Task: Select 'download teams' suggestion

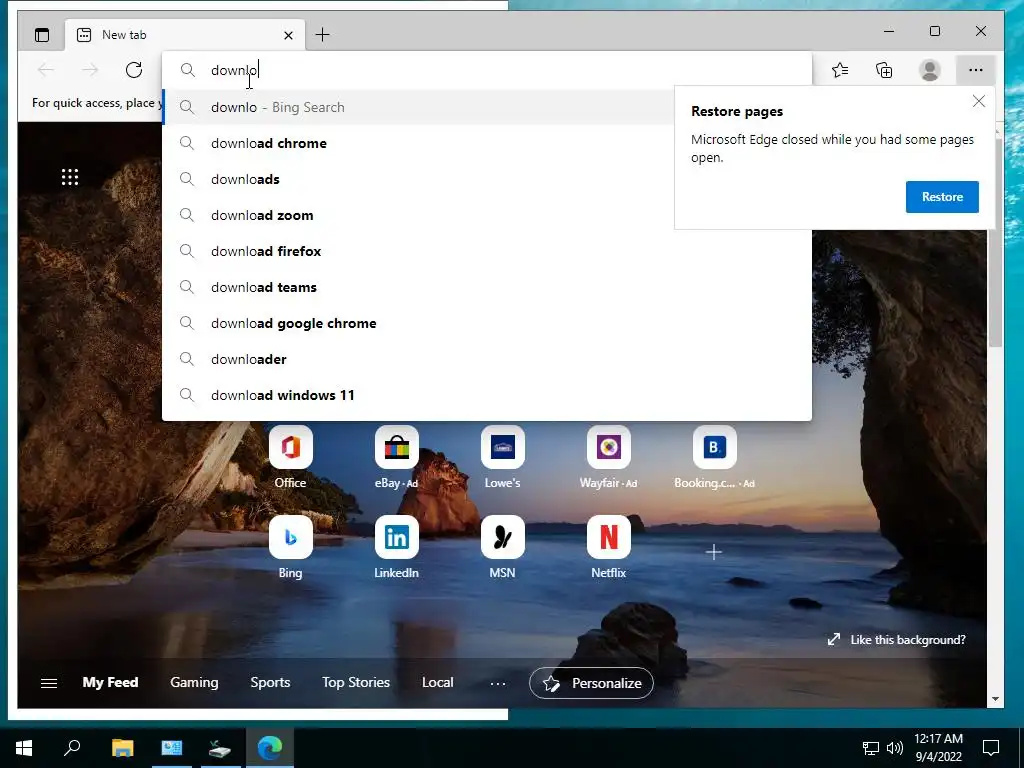Action: click(x=487, y=287)
